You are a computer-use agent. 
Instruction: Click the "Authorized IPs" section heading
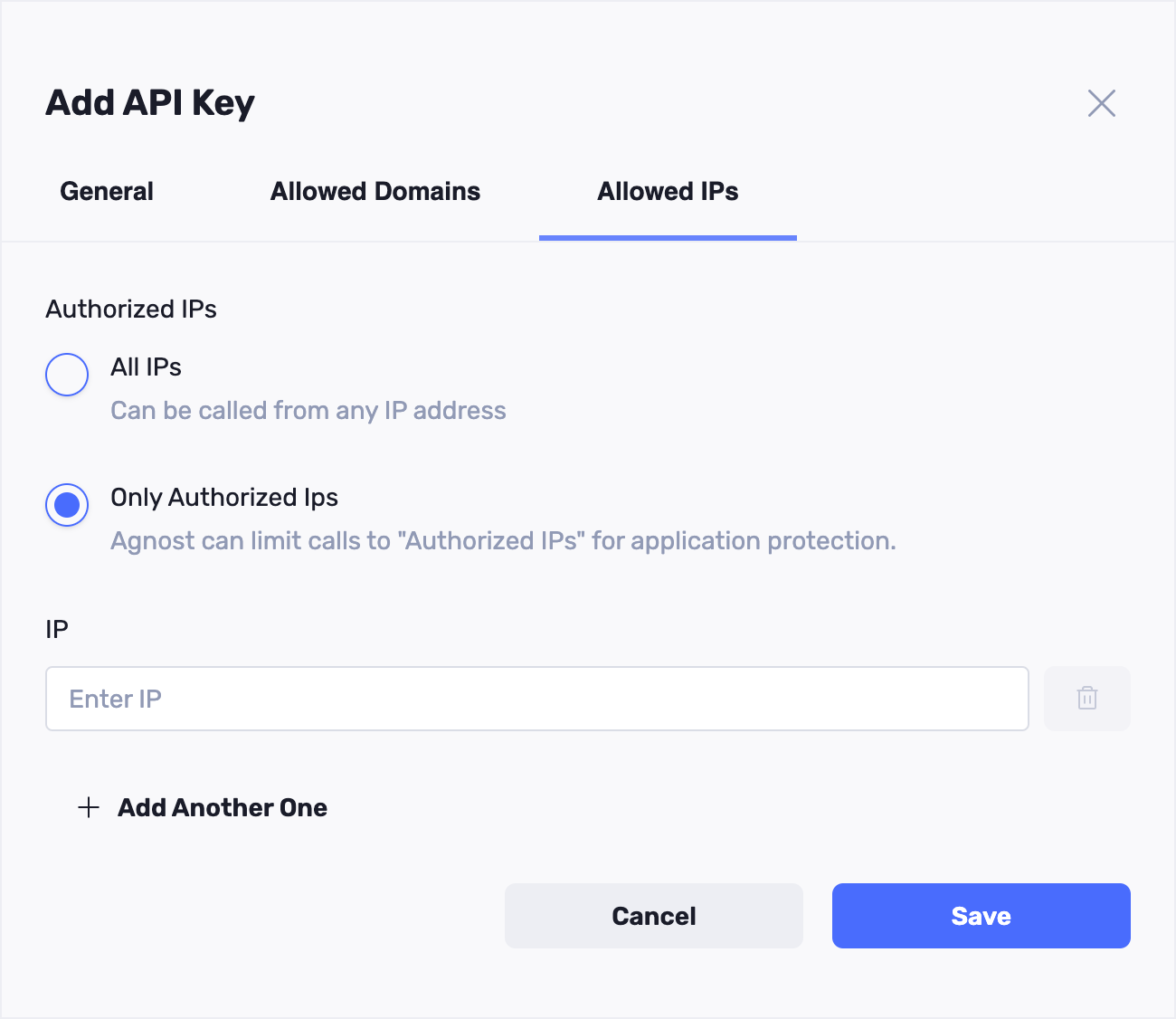131,310
